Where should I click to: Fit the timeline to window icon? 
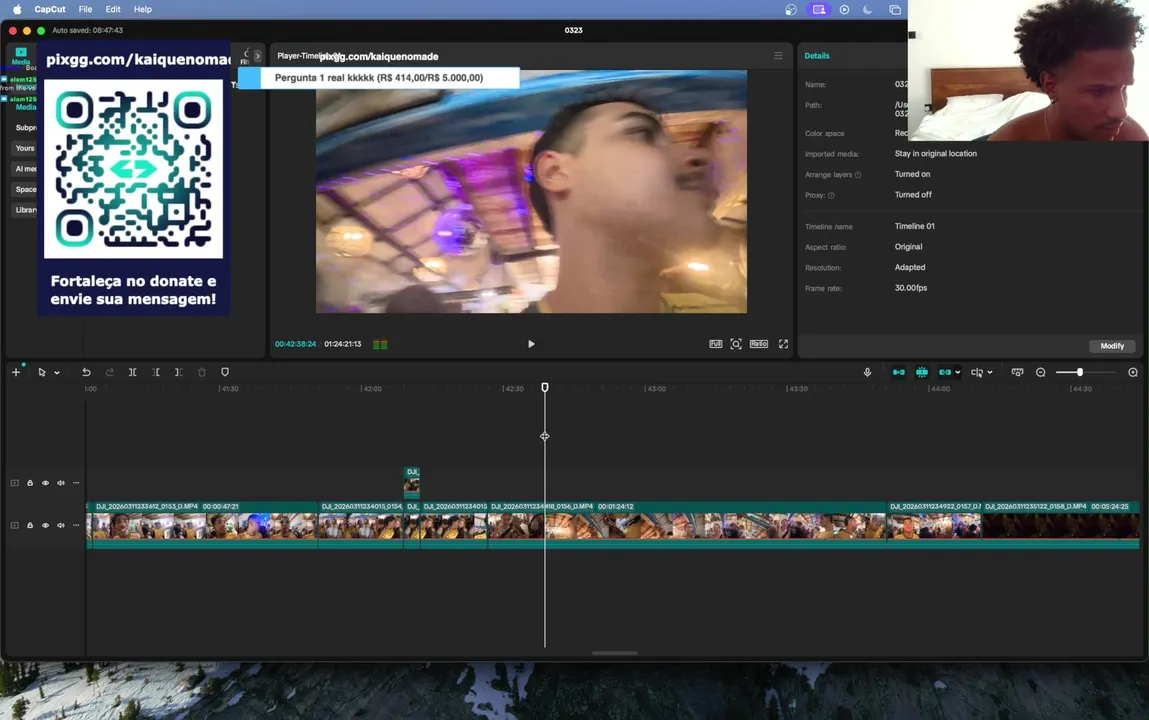[1017, 372]
